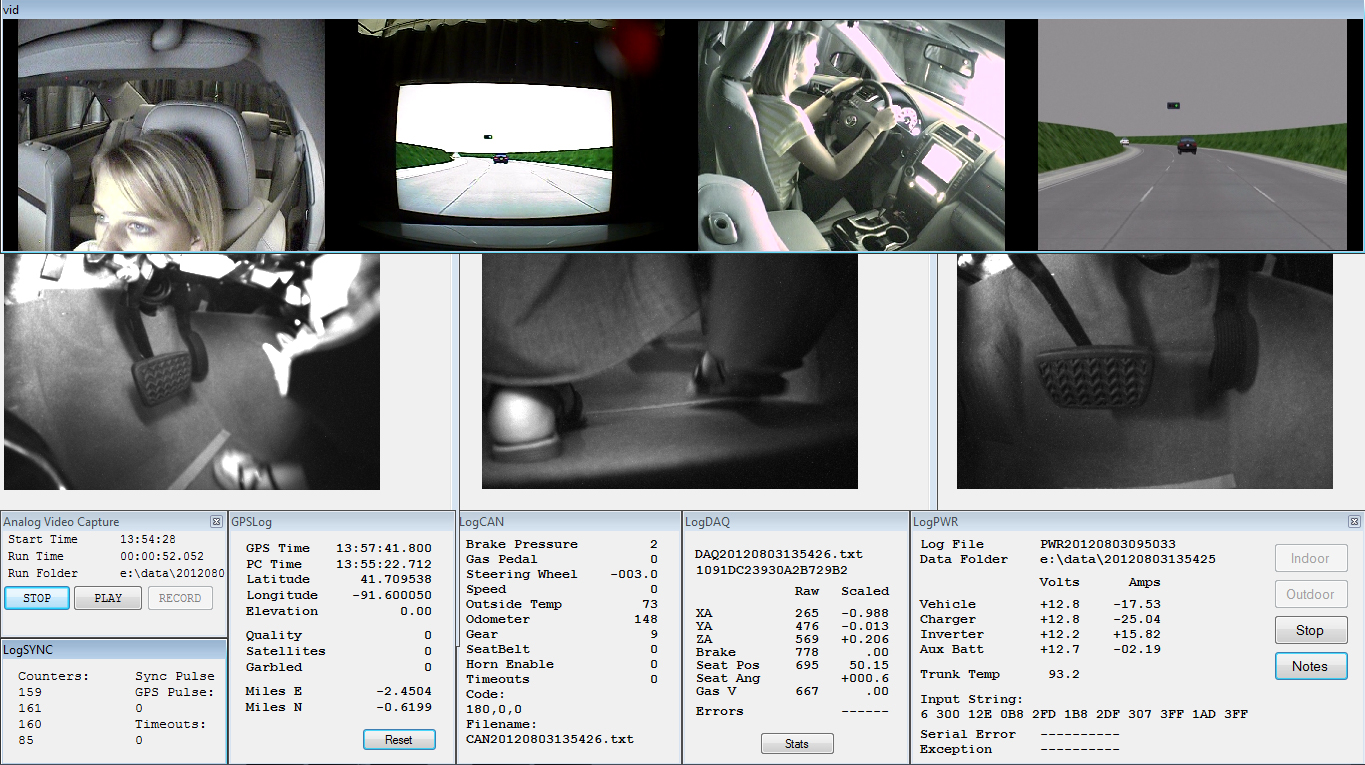Close the LogPWR panel
Viewport: 1365px width, 765px height.
click(1354, 522)
